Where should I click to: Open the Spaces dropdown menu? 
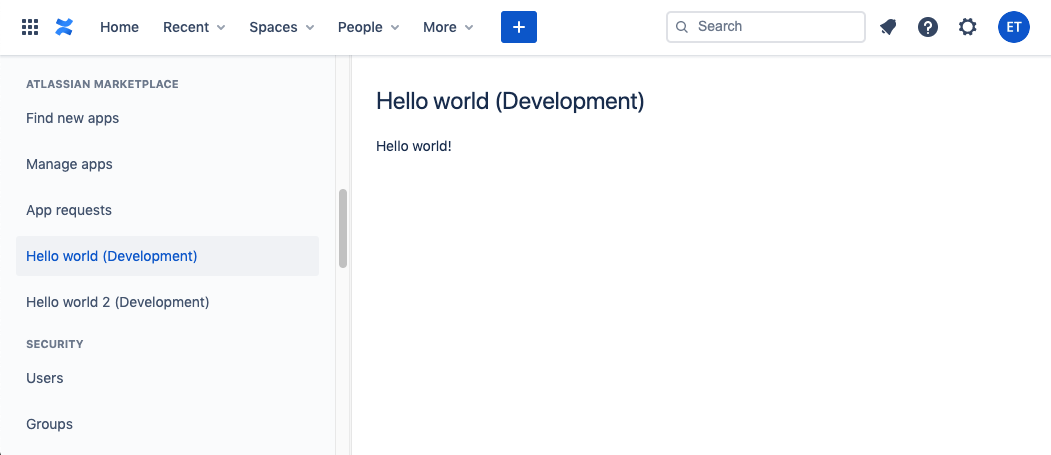click(x=282, y=27)
